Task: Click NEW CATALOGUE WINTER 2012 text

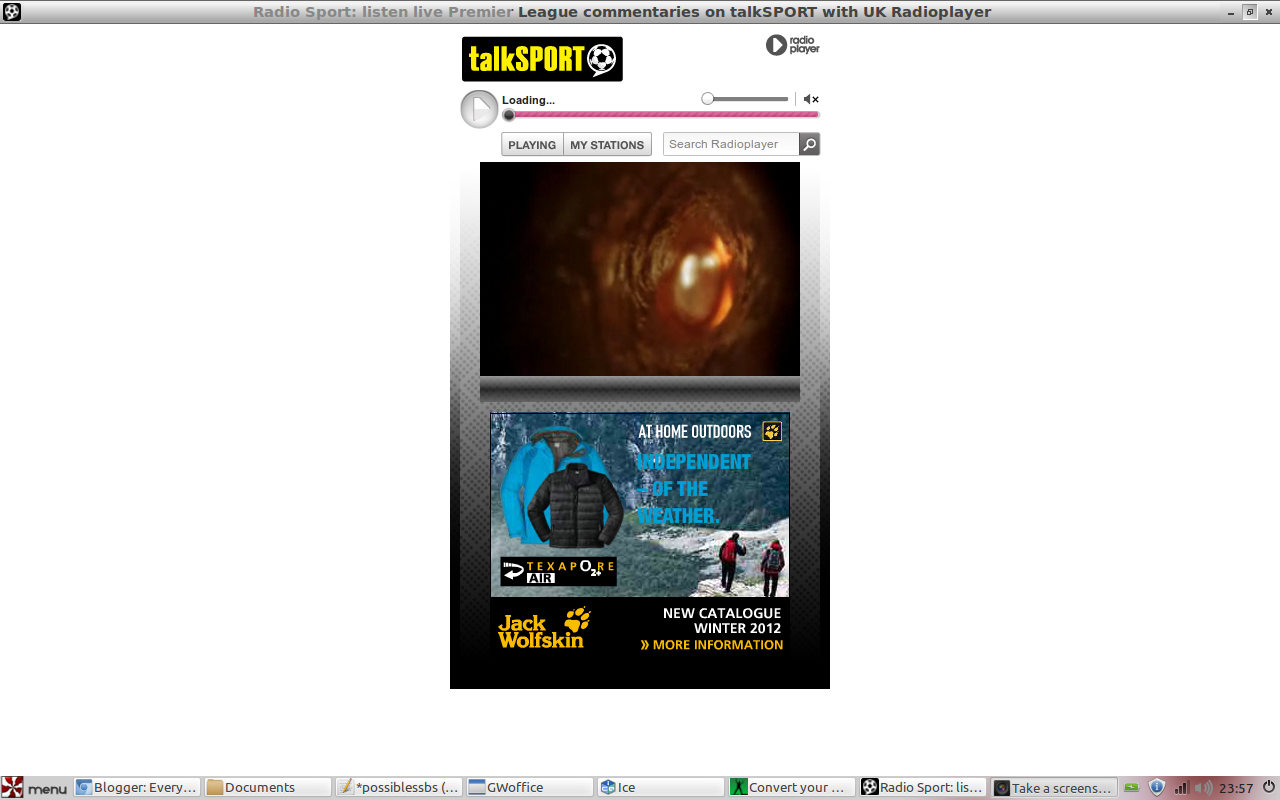Action: pyautogui.click(x=722, y=620)
